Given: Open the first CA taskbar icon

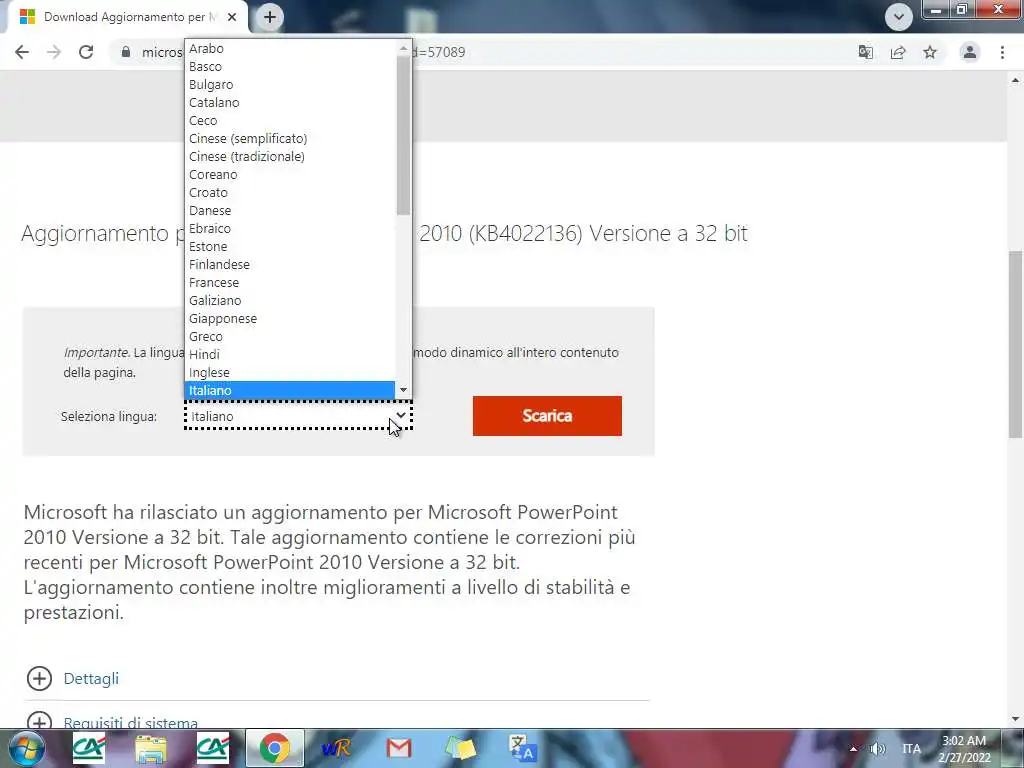Looking at the screenshot, I should coord(89,748).
